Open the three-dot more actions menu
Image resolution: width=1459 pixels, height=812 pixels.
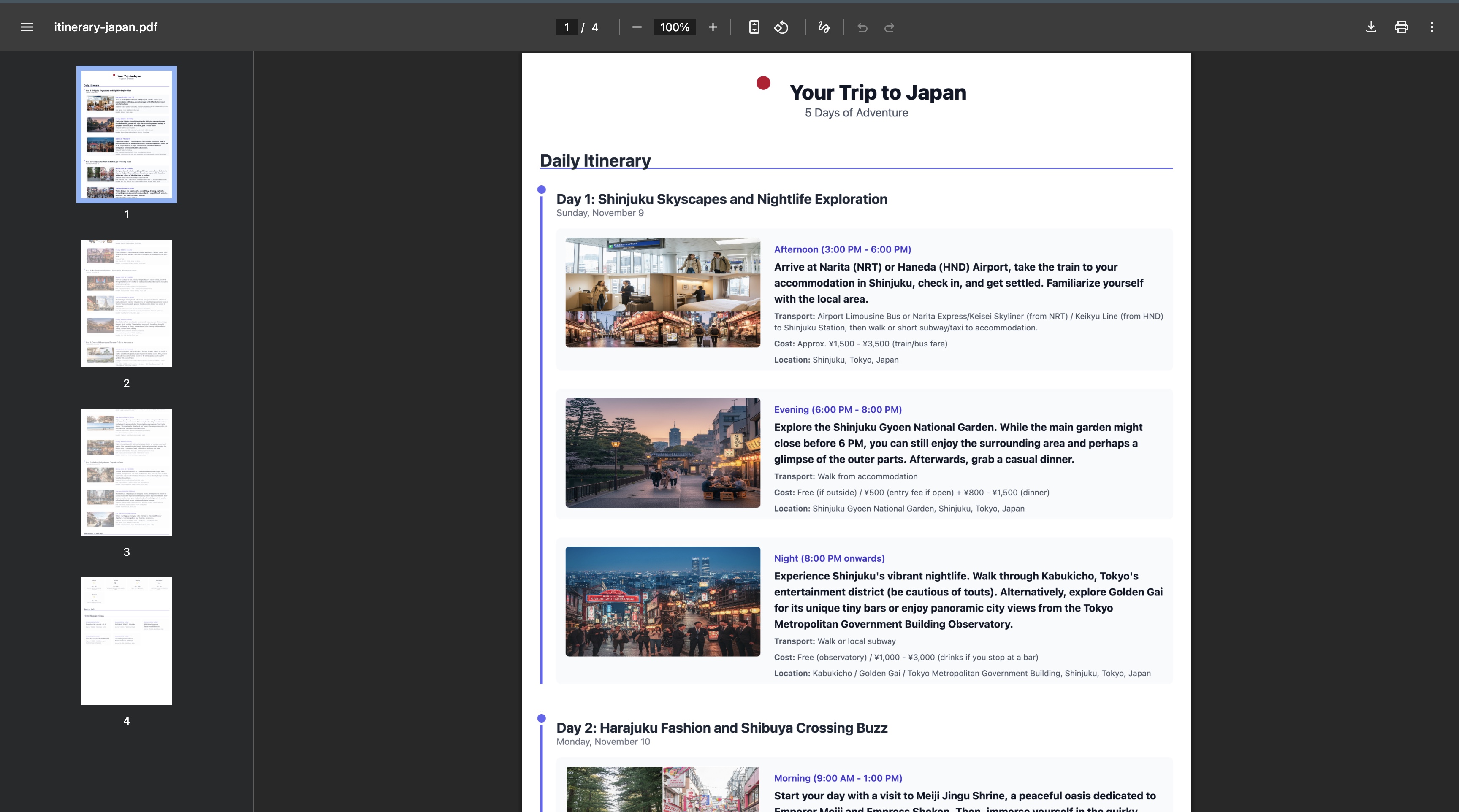(x=1432, y=27)
